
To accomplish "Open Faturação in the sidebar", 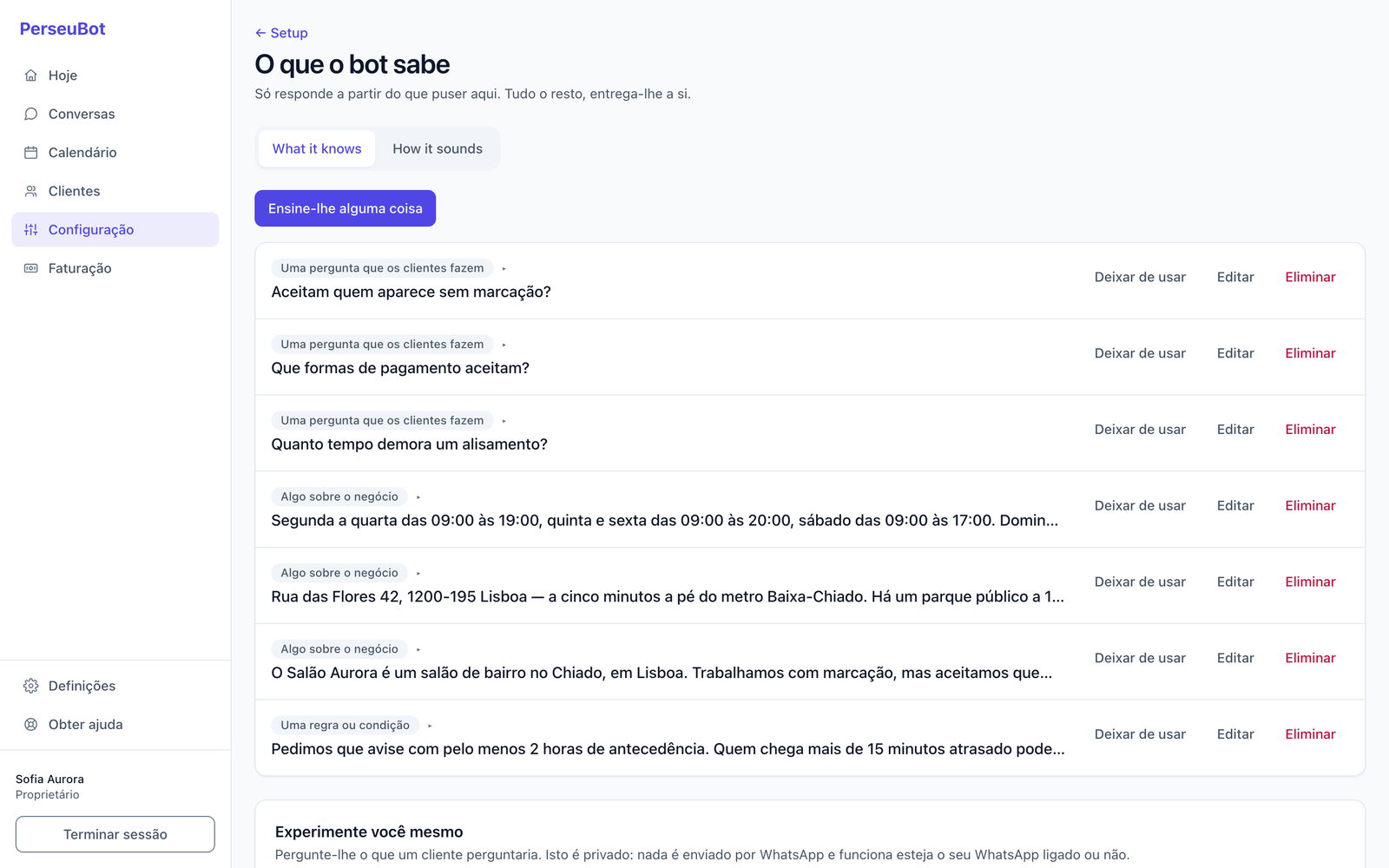I will pyautogui.click(x=115, y=268).
